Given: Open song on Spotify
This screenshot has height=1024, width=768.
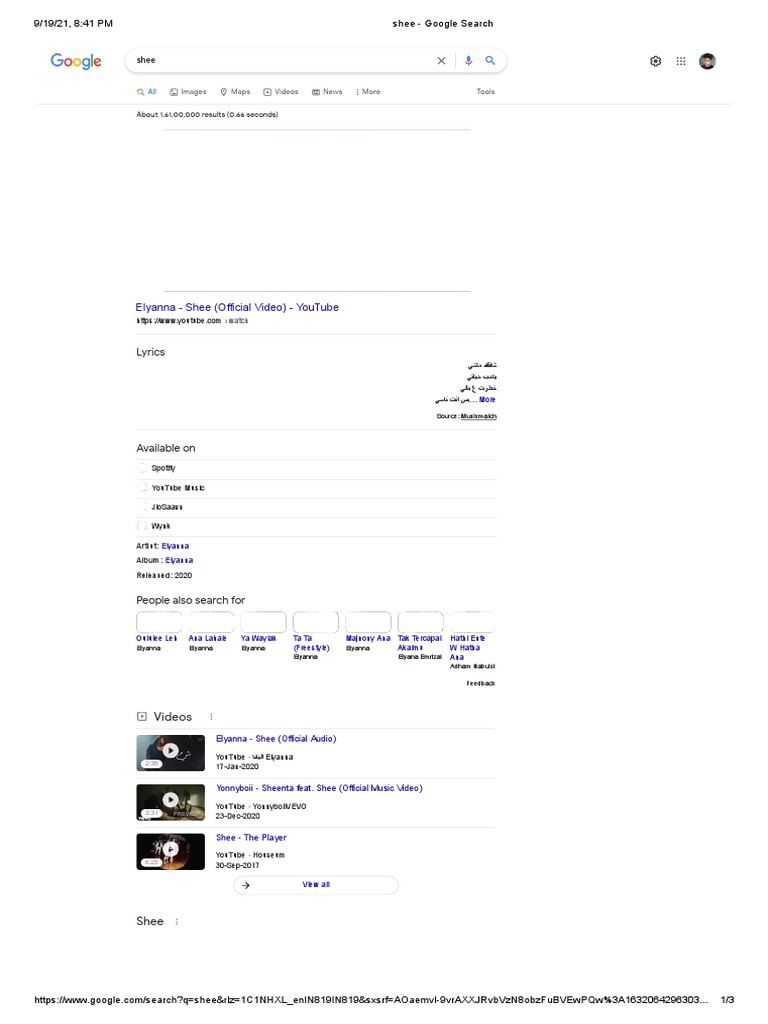Looking at the screenshot, I should click(x=316, y=468).
